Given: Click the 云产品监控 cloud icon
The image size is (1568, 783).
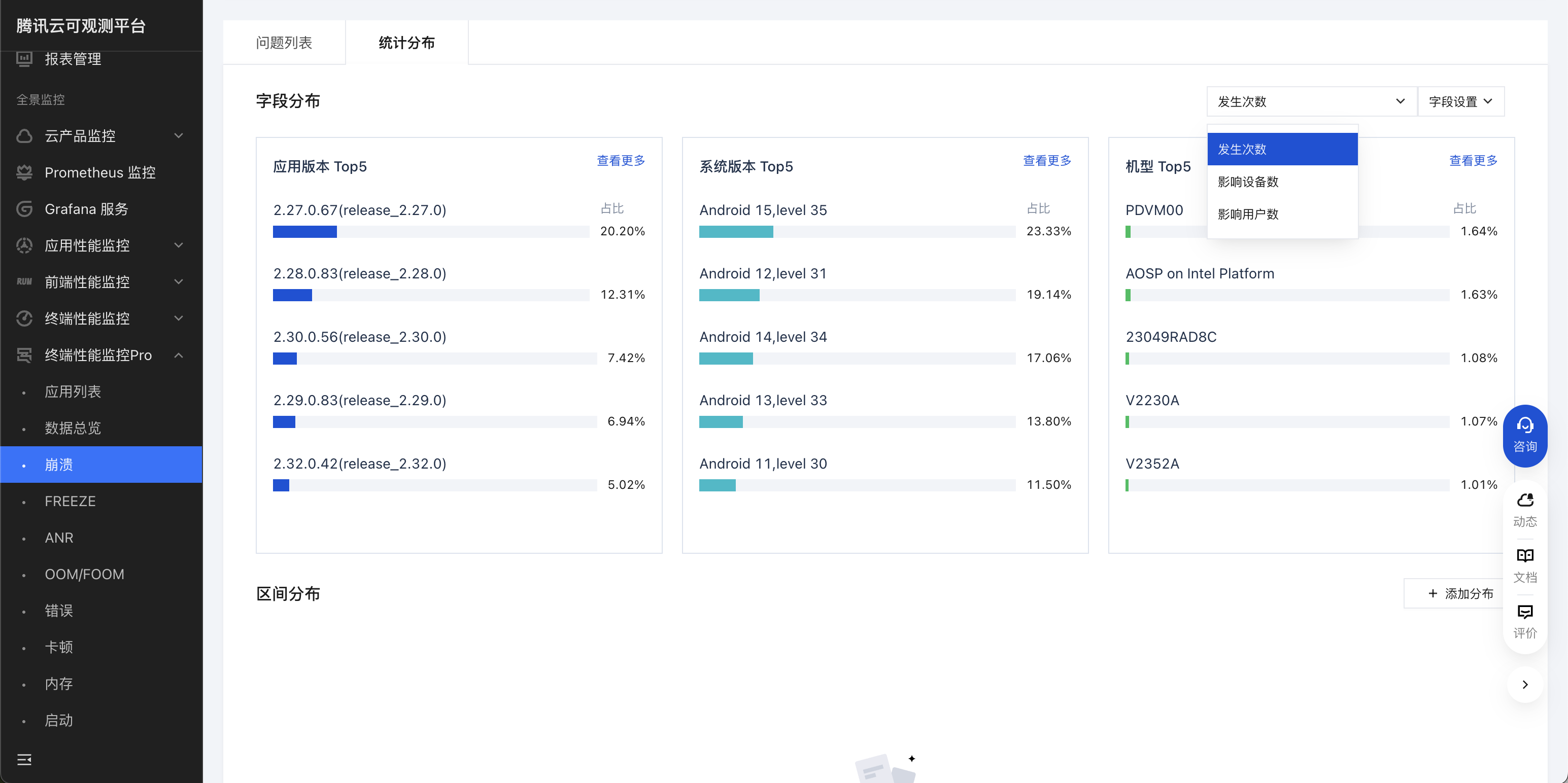Looking at the screenshot, I should coord(24,136).
